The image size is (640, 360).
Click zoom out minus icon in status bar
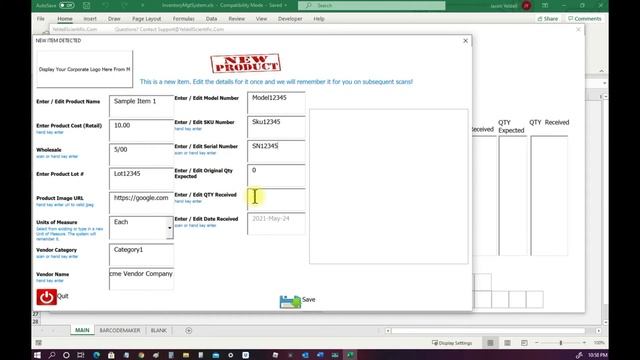click(537, 343)
